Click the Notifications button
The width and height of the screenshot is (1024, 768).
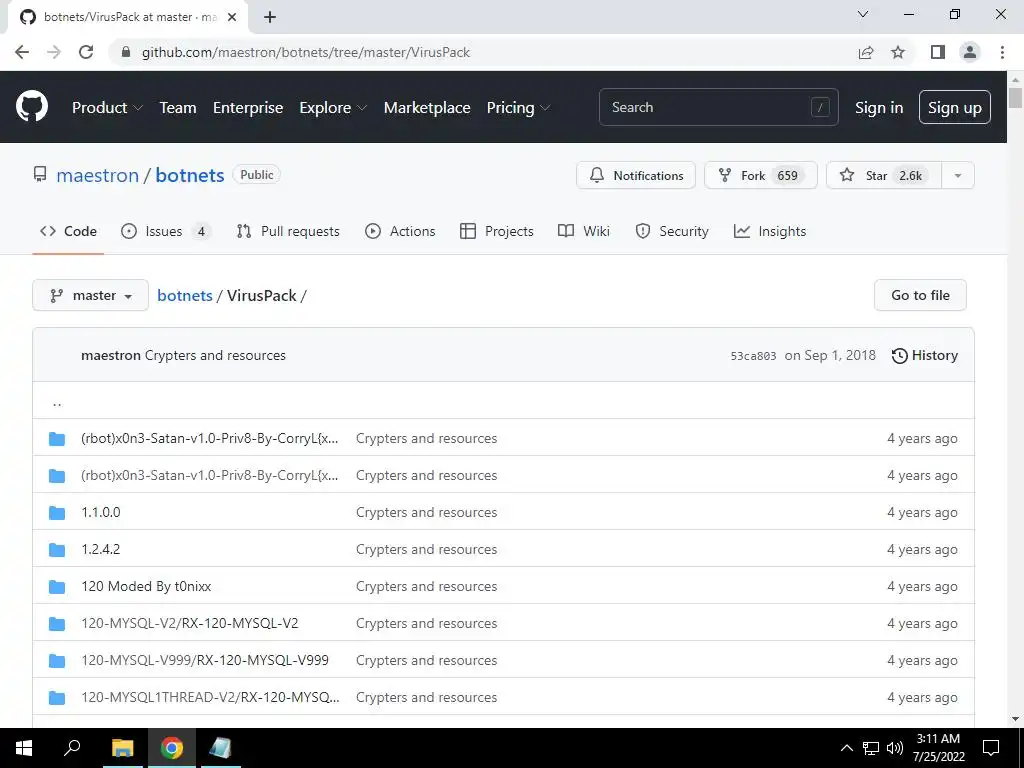tap(636, 176)
